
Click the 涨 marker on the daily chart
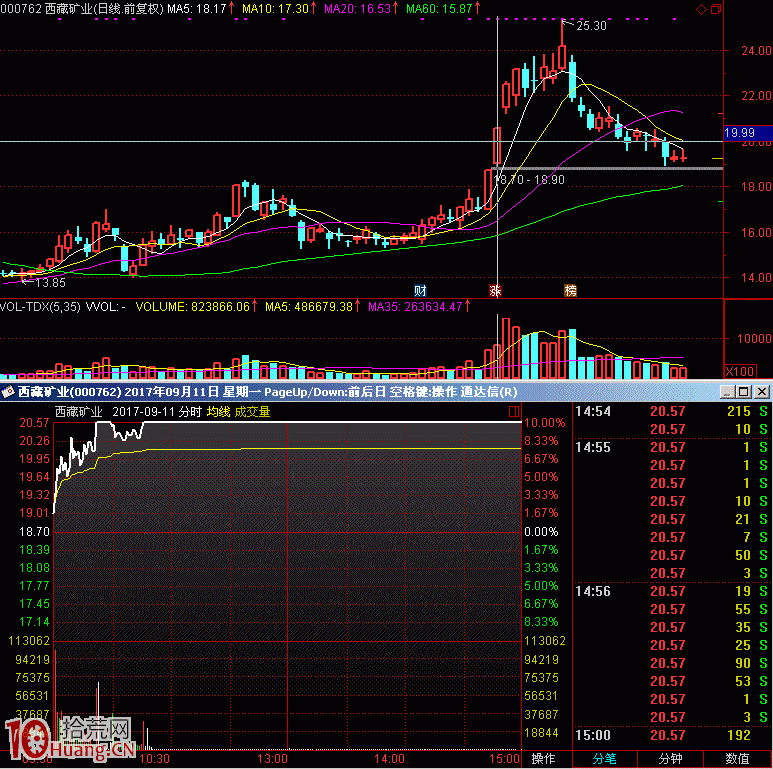(x=495, y=290)
